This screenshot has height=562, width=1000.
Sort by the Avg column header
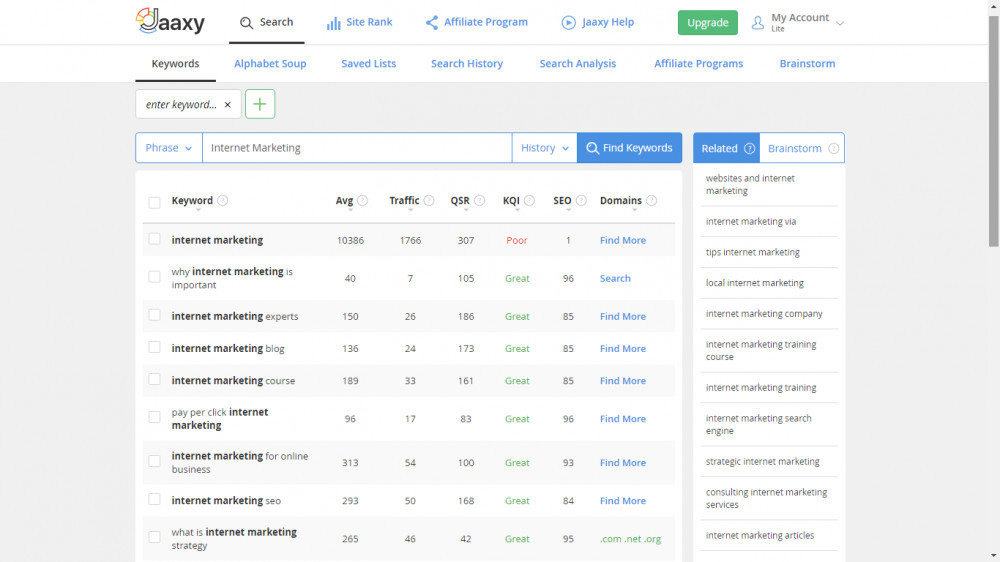click(x=344, y=200)
